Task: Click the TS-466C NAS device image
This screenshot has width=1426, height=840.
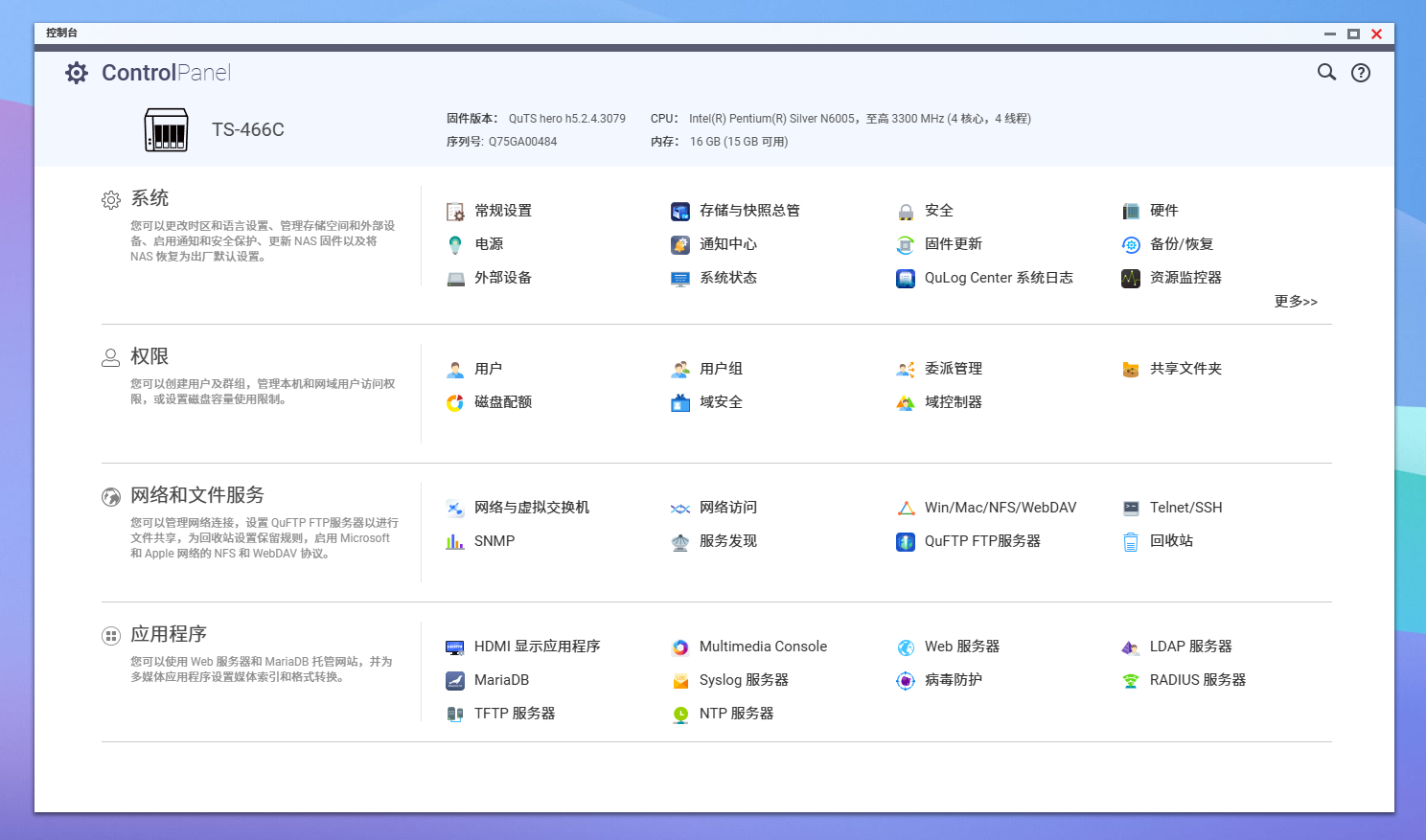Action: (167, 130)
